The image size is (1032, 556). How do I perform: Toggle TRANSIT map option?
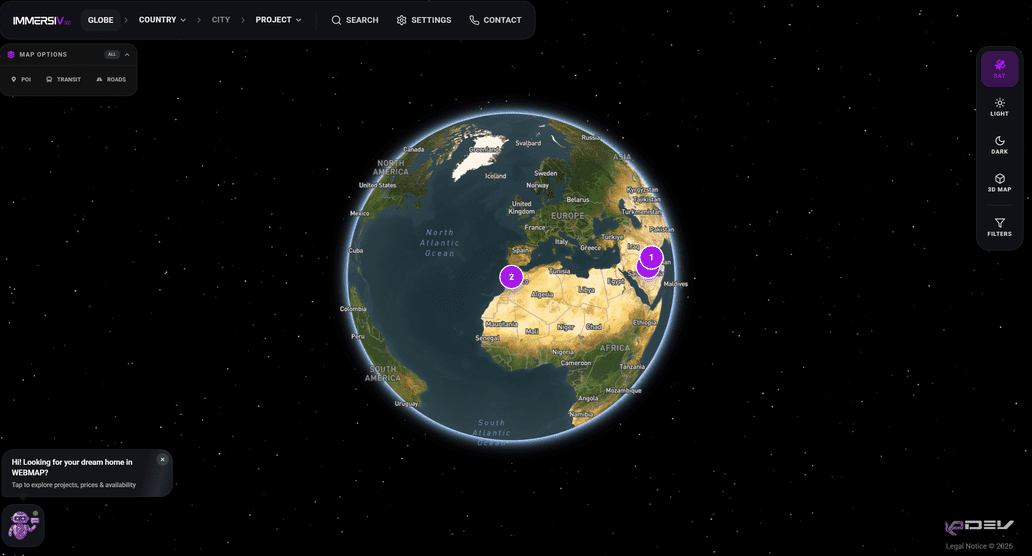(x=63, y=80)
